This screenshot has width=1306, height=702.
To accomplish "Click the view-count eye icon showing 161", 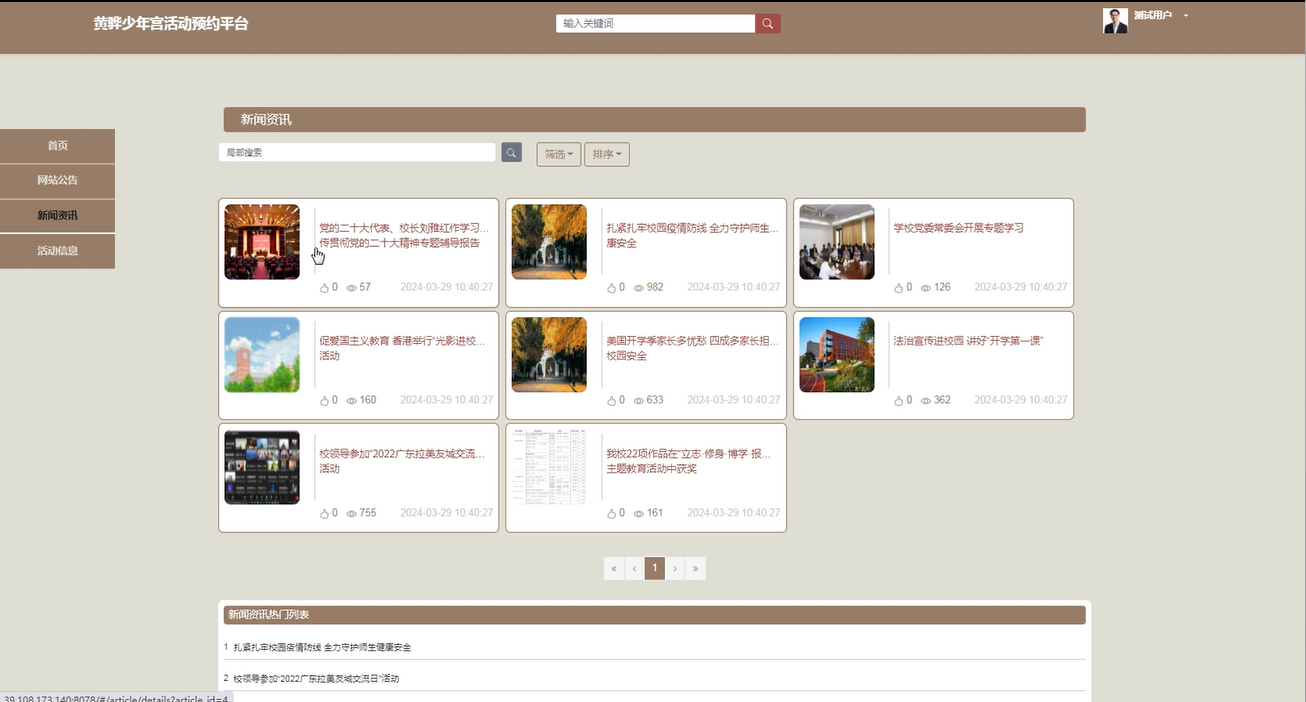I will click(x=638, y=513).
